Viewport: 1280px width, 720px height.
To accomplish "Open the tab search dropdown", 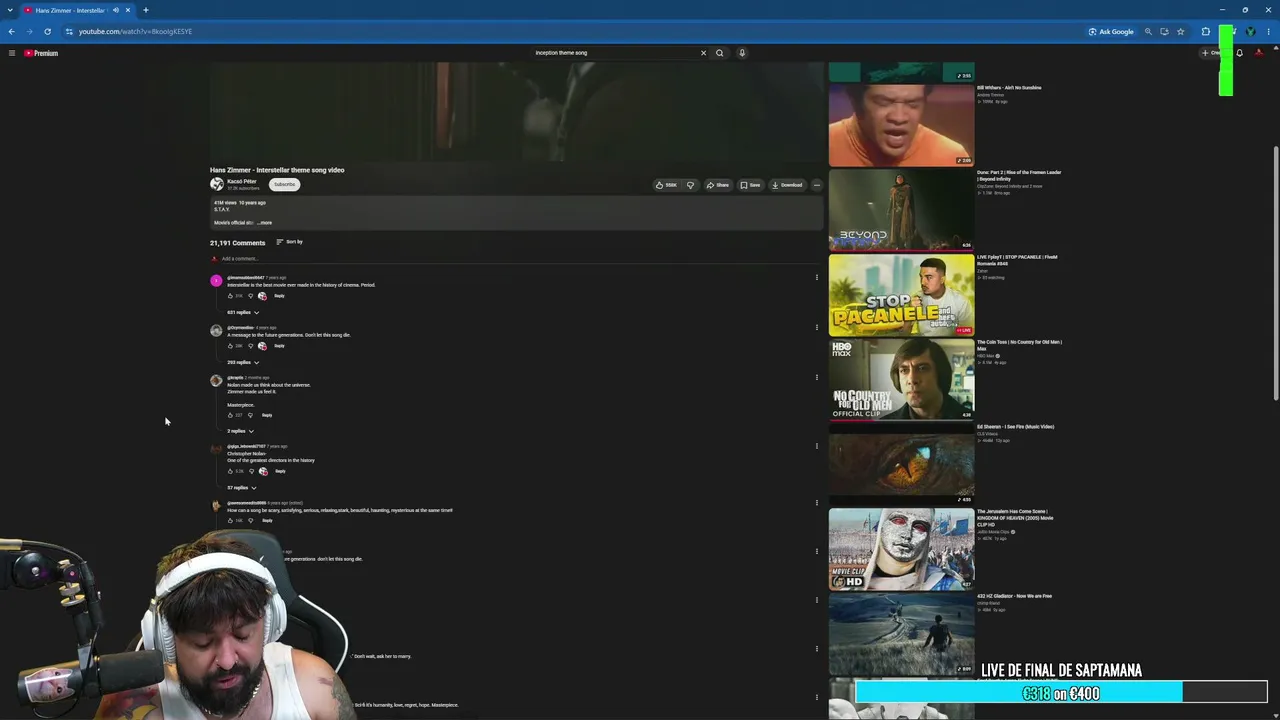I will [x=9, y=10].
